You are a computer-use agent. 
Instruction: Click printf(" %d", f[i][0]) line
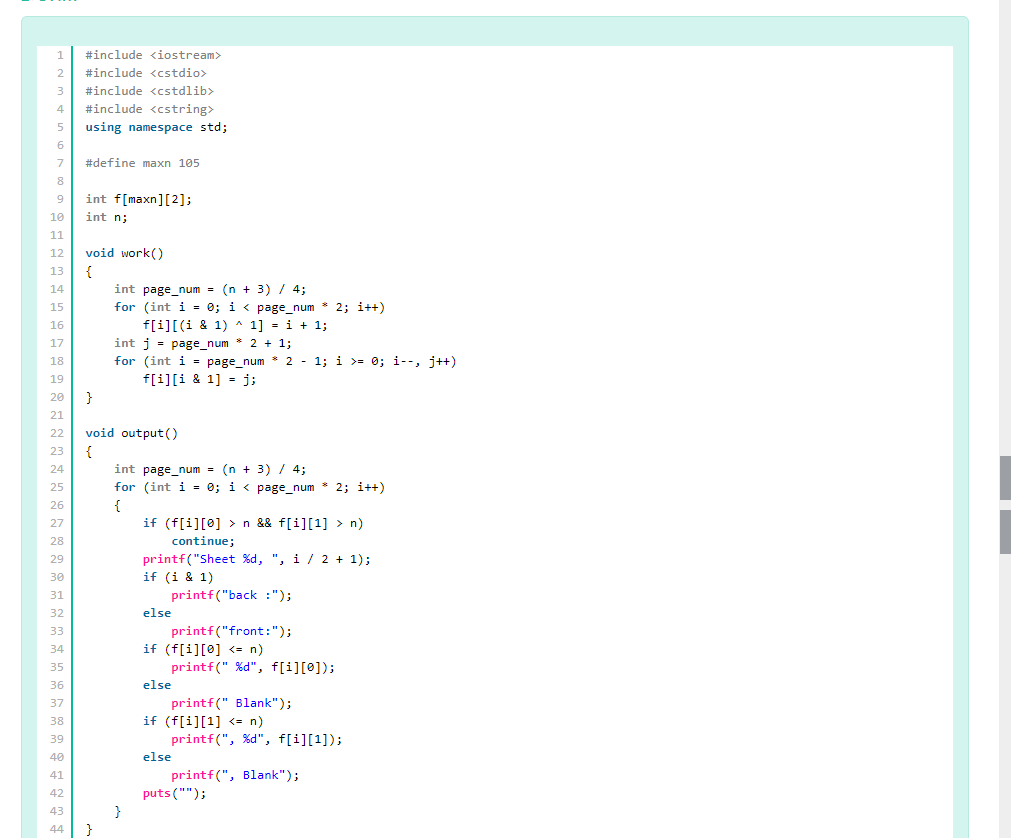[253, 668]
